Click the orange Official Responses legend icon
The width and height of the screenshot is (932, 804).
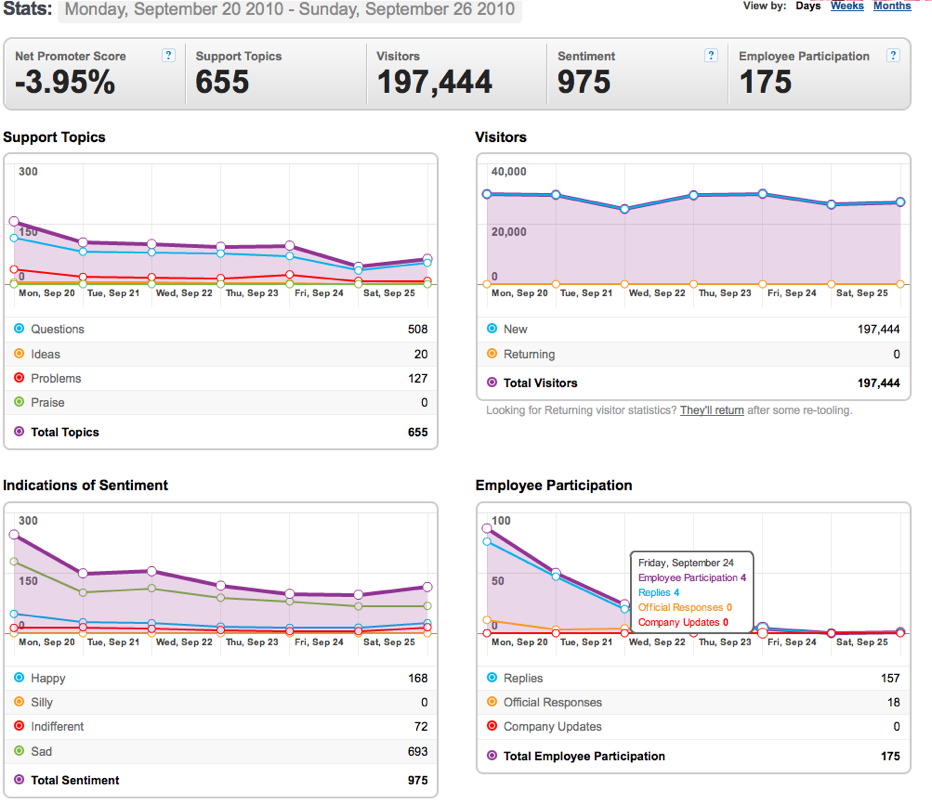tap(492, 701)
